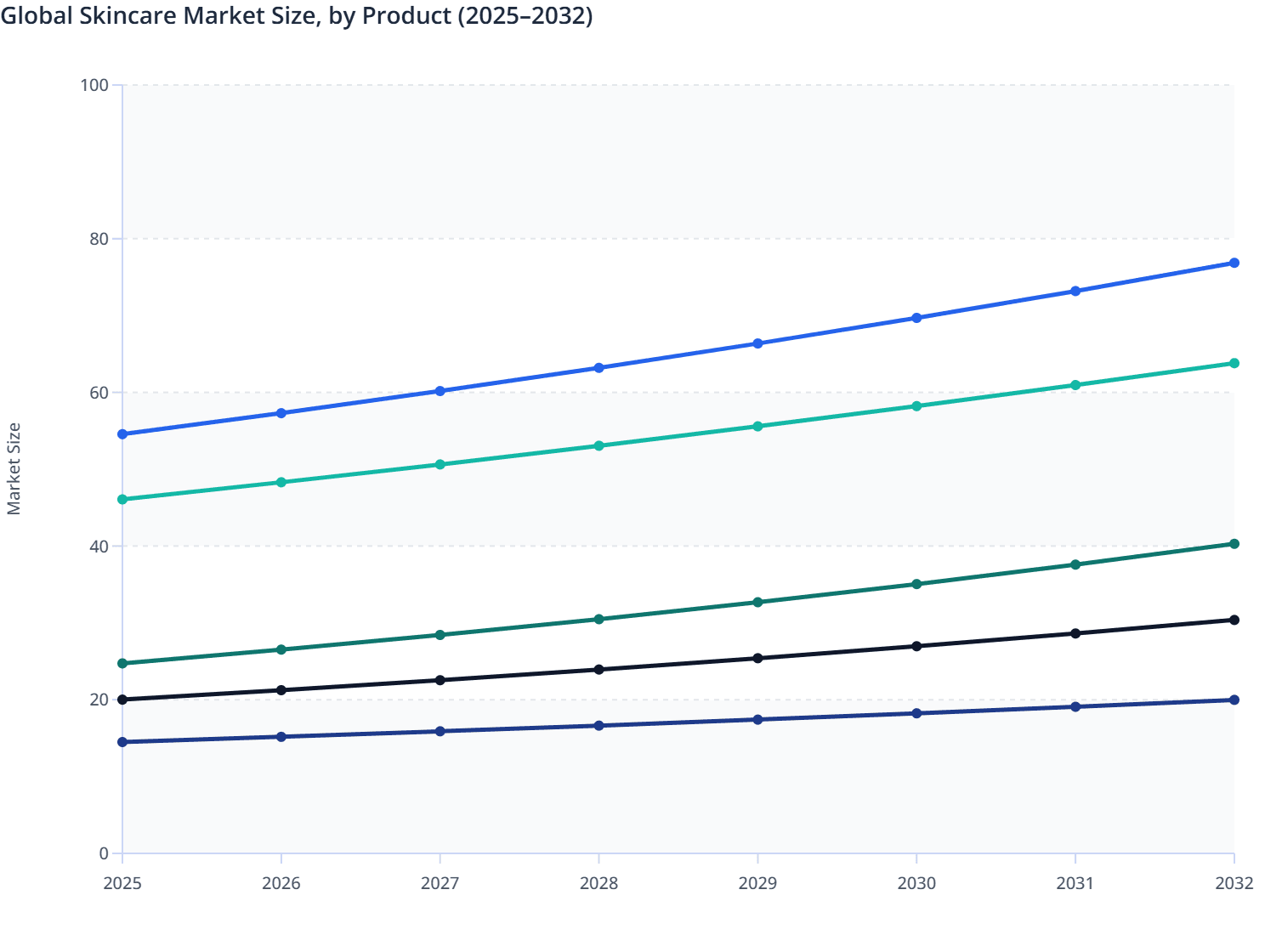Select the teal line's 2029 data point
This screenshot has width=1282, height=952.
[757, 426]
